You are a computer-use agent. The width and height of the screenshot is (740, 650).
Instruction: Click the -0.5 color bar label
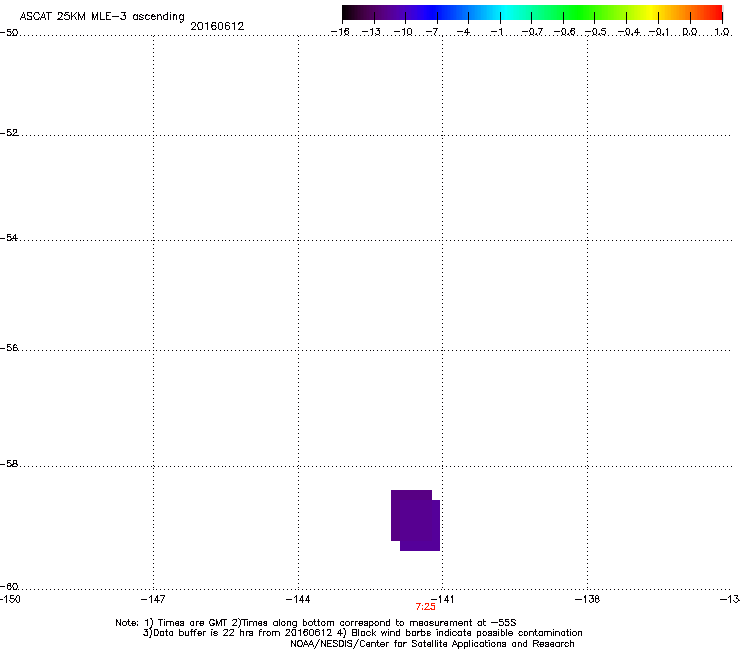596,32
